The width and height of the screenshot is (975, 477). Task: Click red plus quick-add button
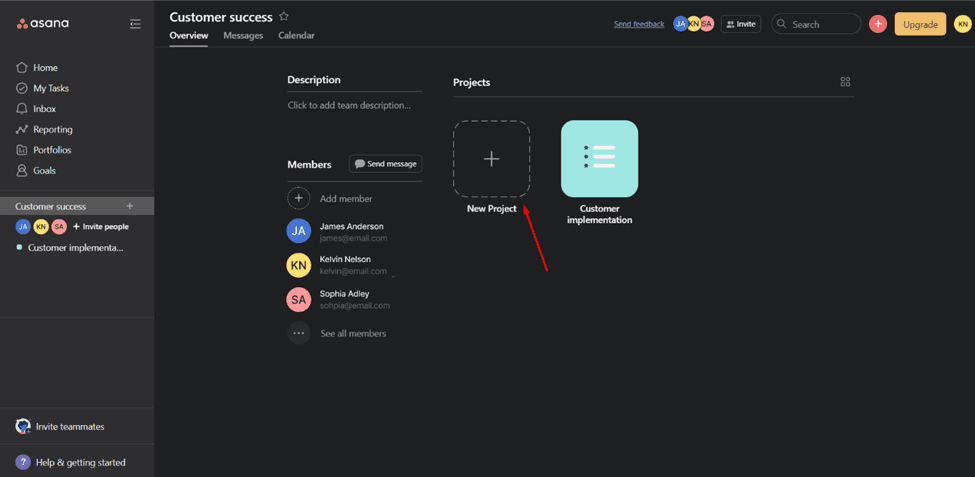click(x=878, y=24)
